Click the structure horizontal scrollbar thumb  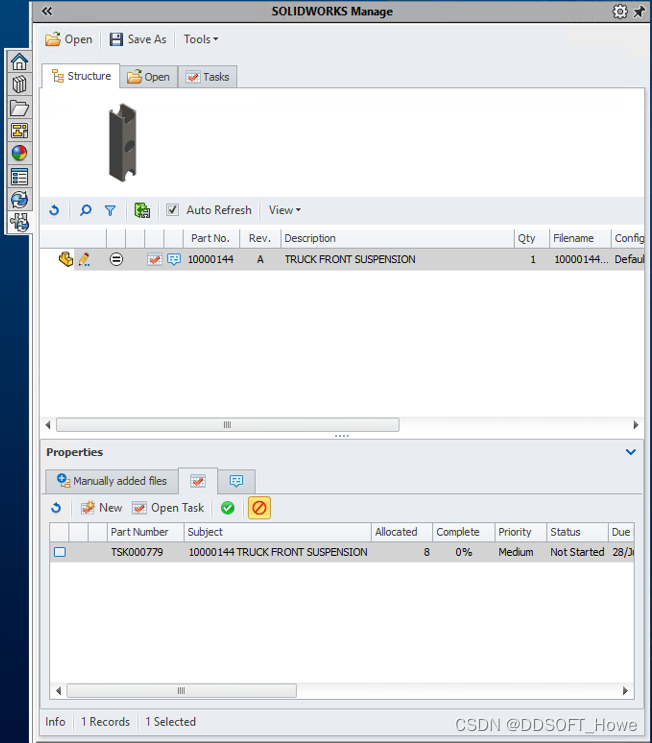[227, 425]
